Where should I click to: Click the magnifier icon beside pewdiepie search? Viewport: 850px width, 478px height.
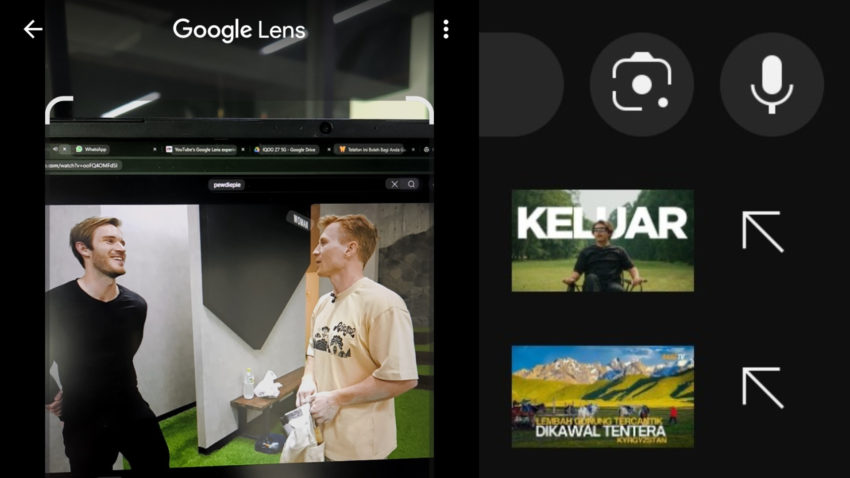click(x=412, y=184)
